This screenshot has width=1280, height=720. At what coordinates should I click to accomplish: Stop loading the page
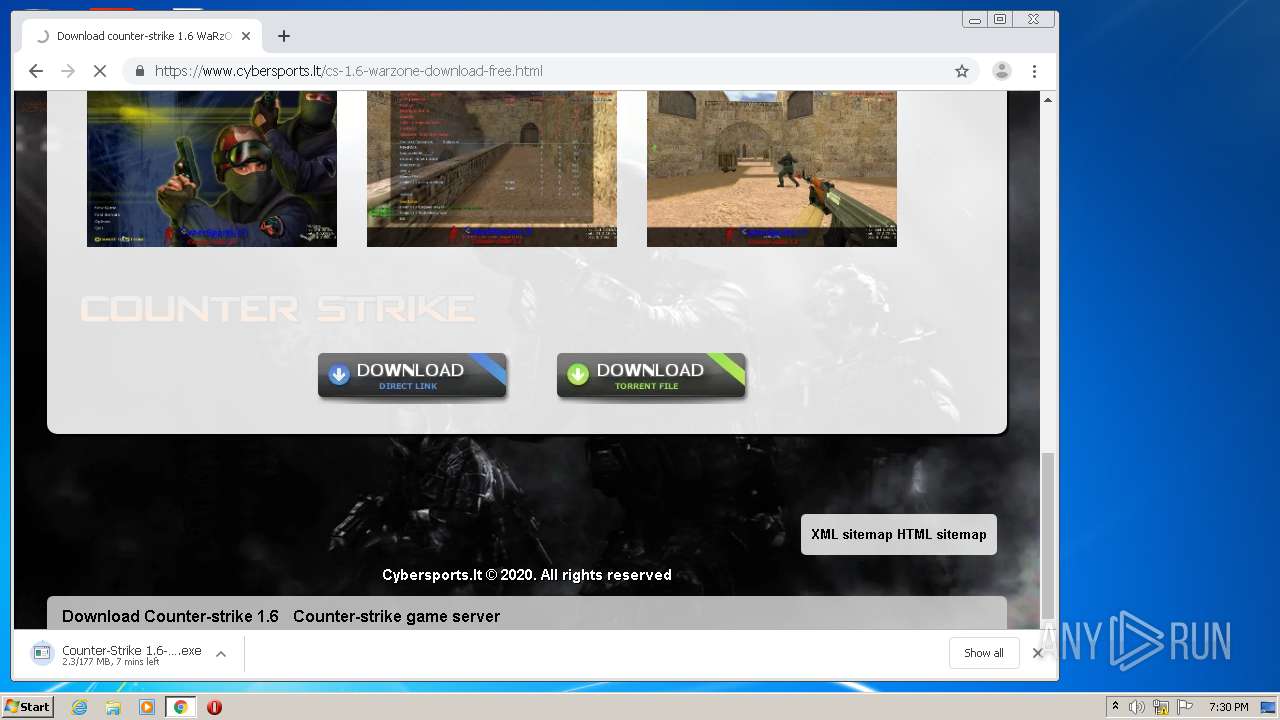(100, 71)
